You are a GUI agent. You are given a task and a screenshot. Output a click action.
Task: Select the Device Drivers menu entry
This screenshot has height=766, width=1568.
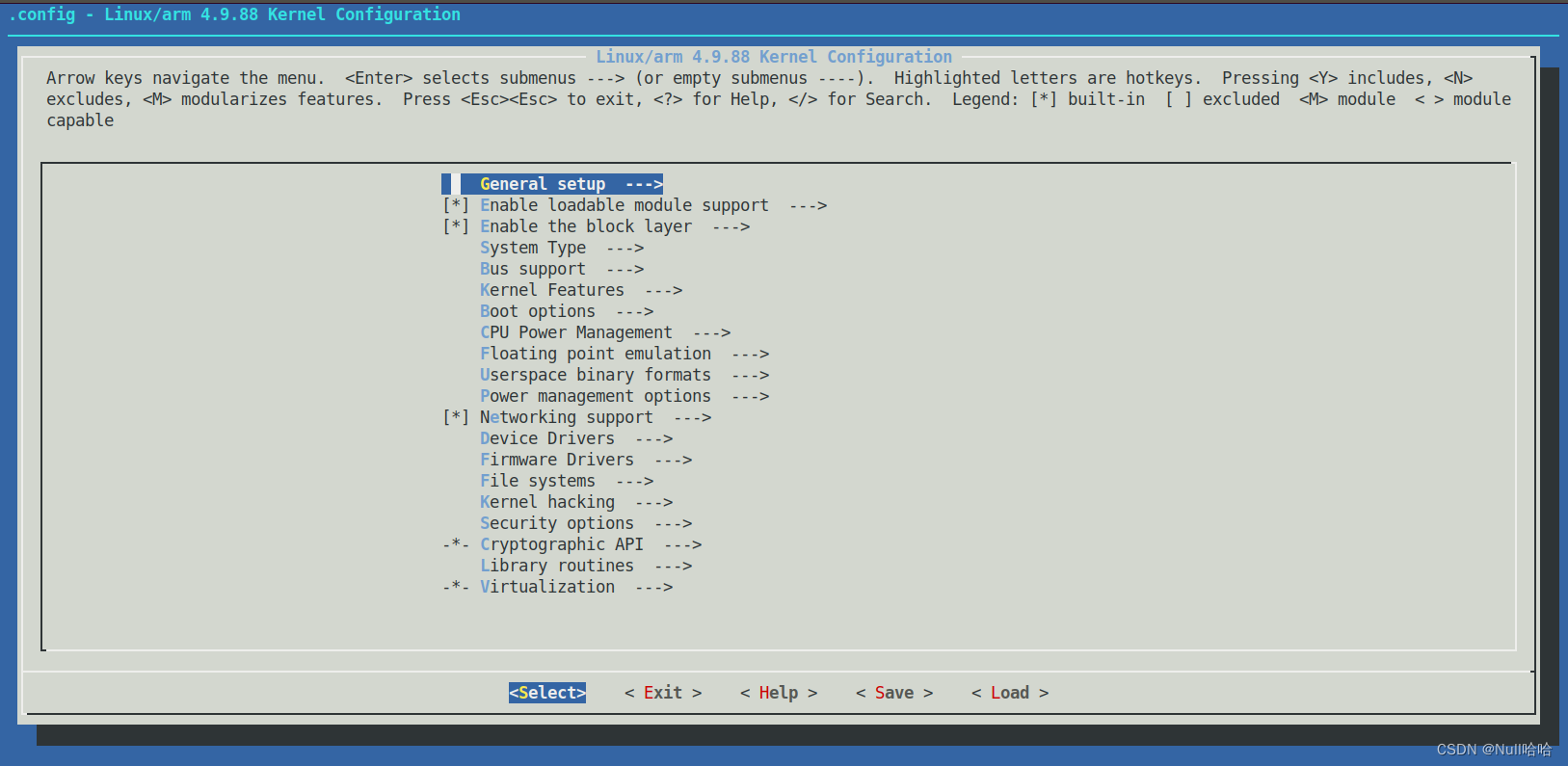[547, 438]
